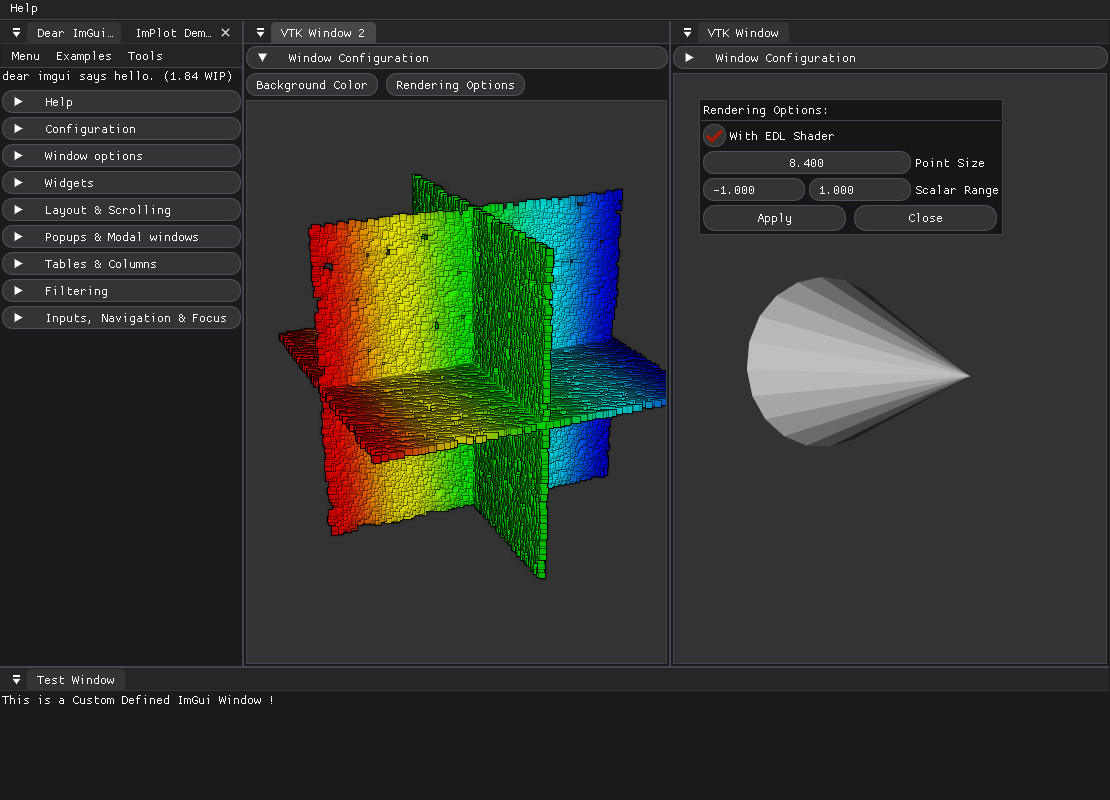Collapse Window Configuration in VTK Window 2

457,58
